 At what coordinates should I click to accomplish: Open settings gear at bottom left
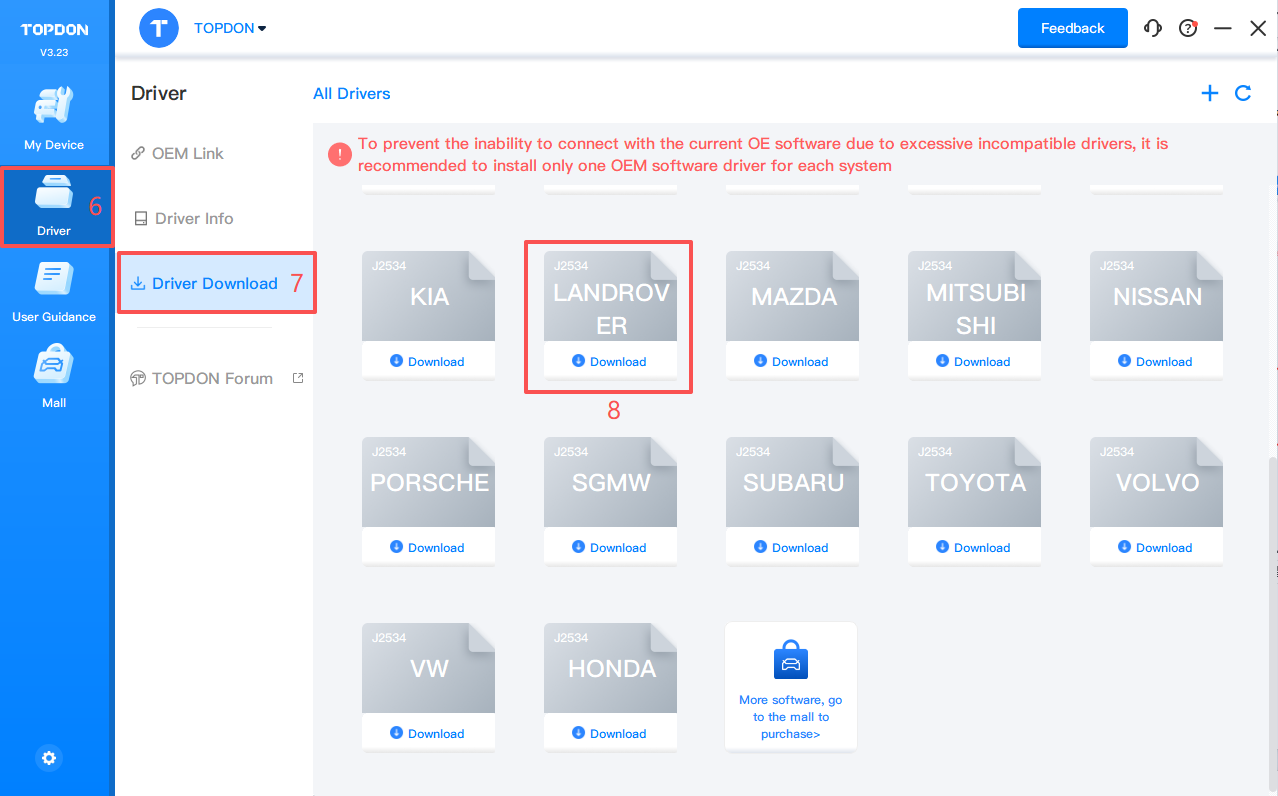click(x=49, y=758)
